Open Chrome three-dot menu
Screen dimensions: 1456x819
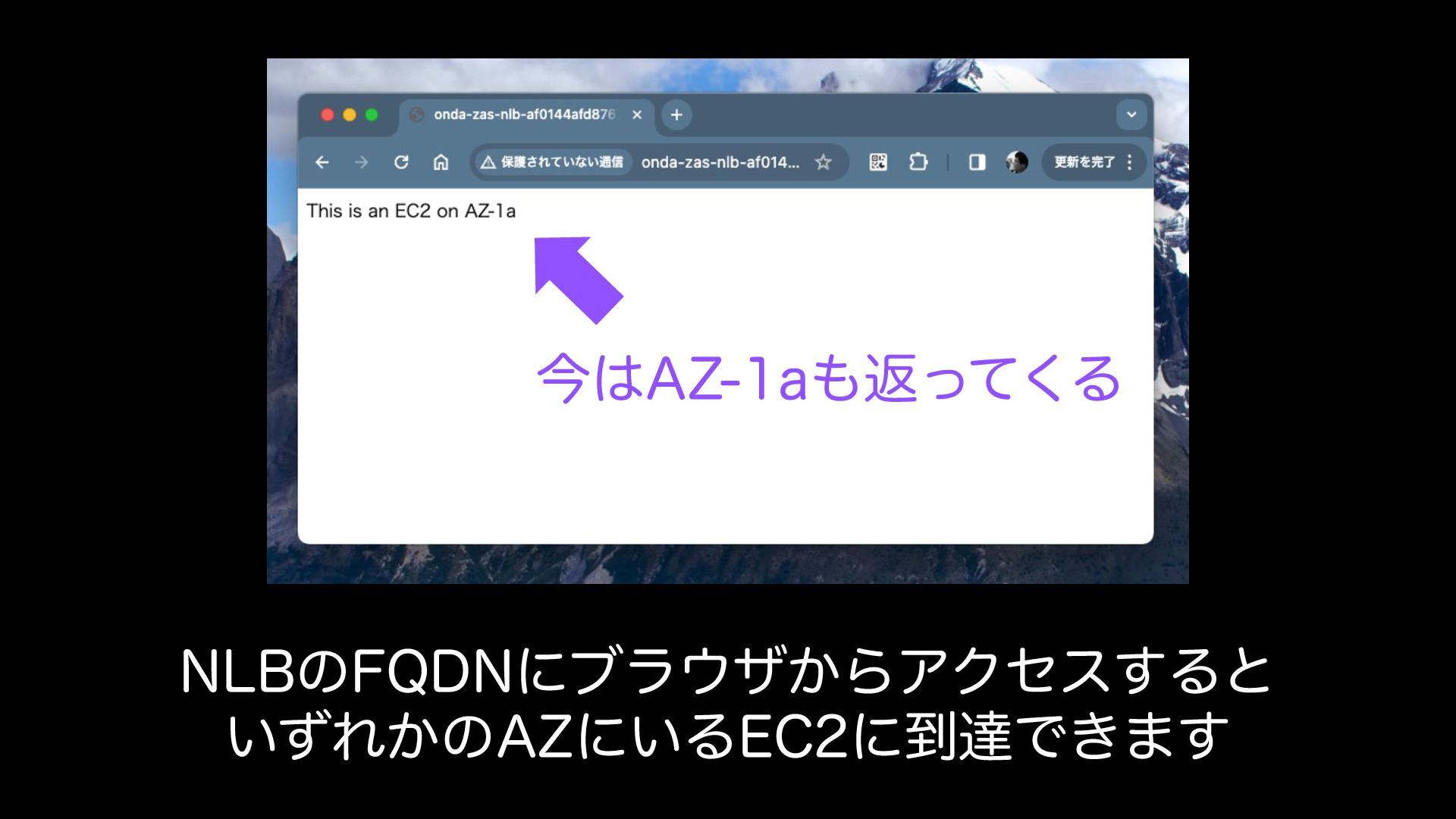tap(1130, 162)
